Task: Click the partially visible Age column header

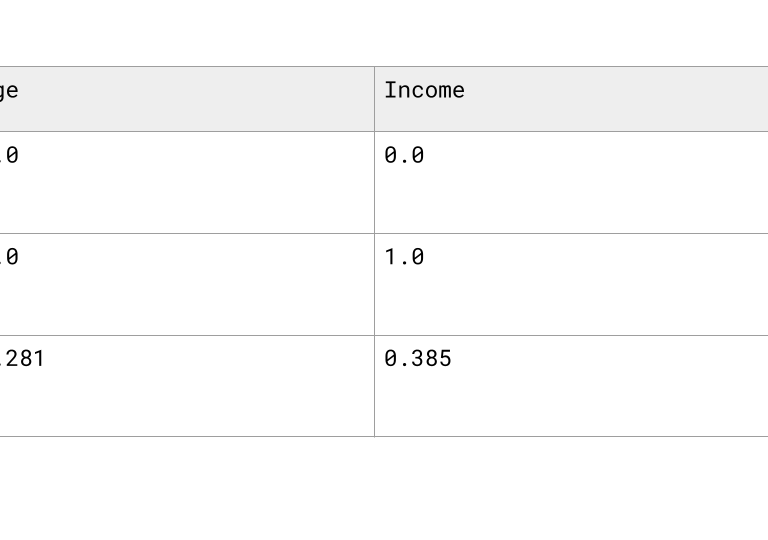Action: (x=187, y=99)
